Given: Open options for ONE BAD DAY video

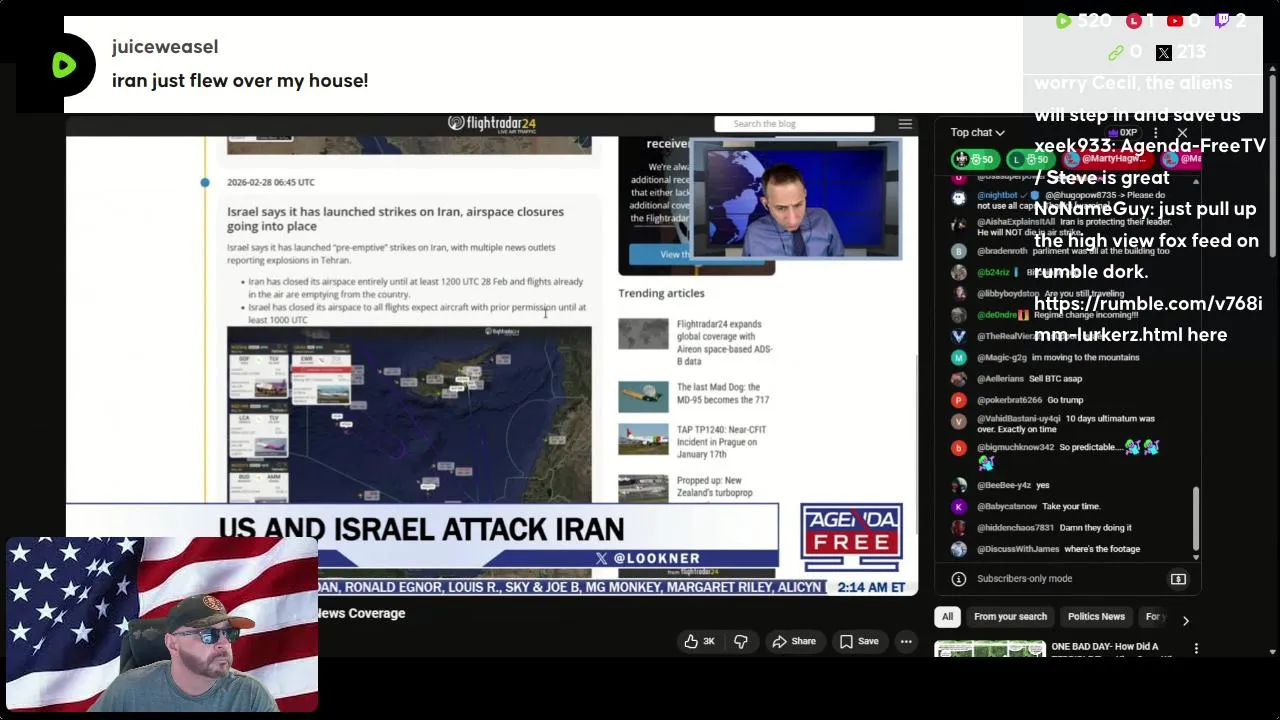Looking at the screenshot, I should click(1196, 649).
